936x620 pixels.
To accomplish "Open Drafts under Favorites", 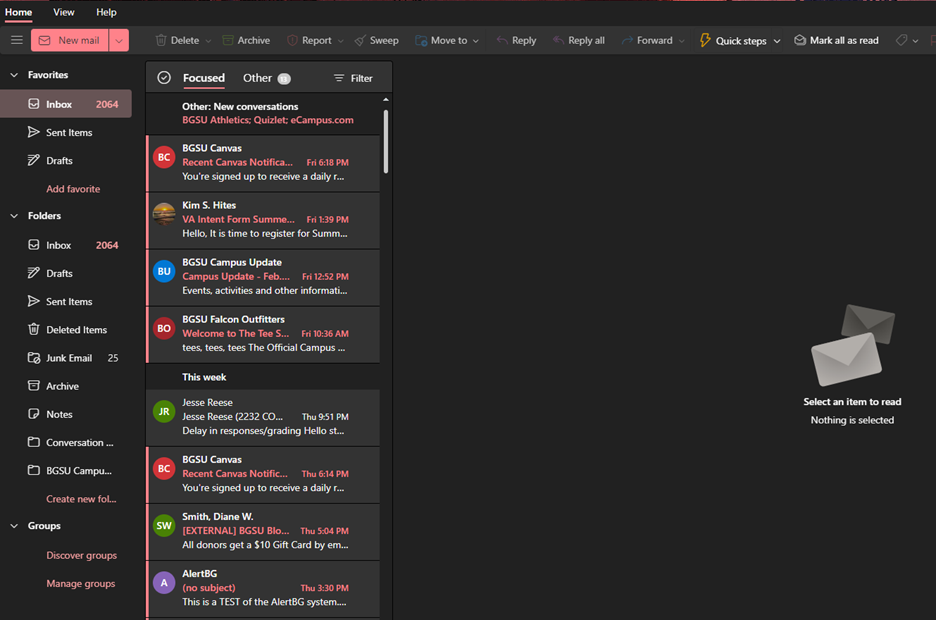I will click(x=66, y=161).
